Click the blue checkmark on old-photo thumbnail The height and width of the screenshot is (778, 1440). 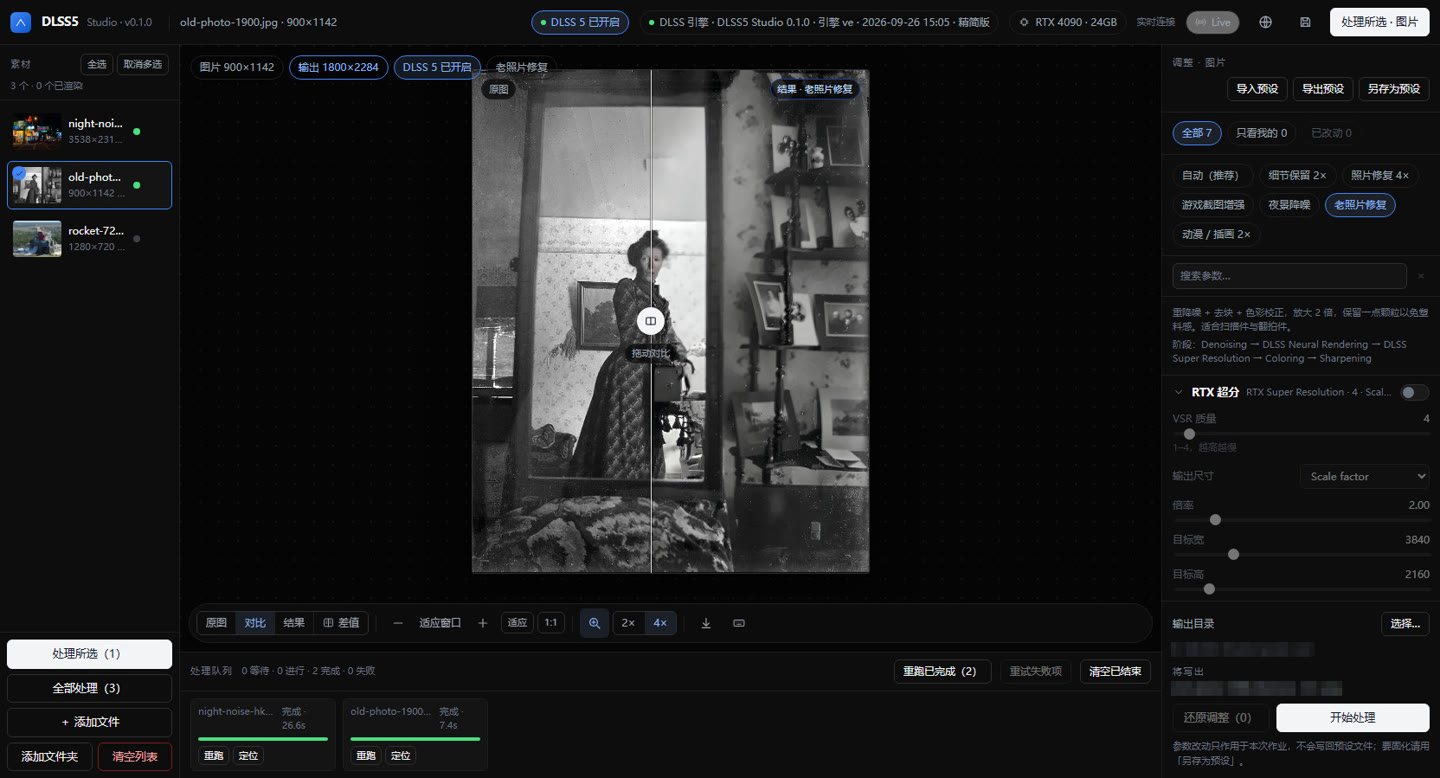point(20,172)
